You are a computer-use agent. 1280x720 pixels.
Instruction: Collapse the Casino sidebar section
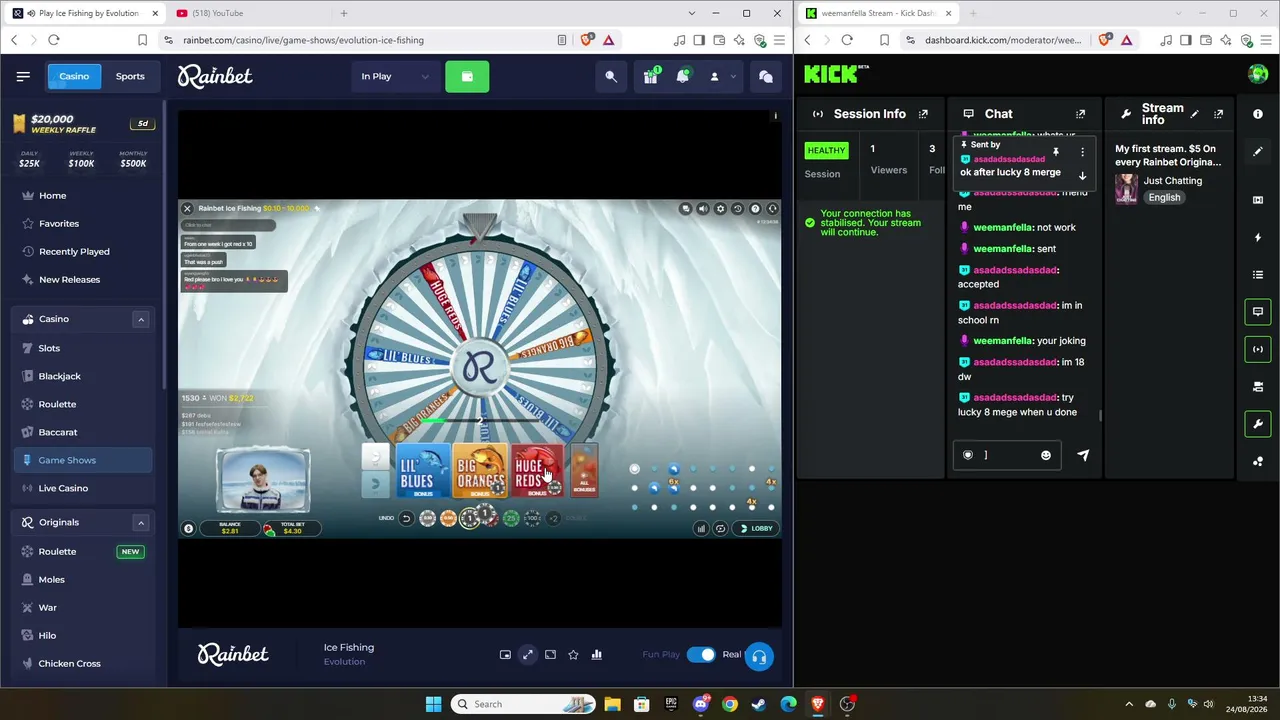pyautogui.click(x=141, y=319)
